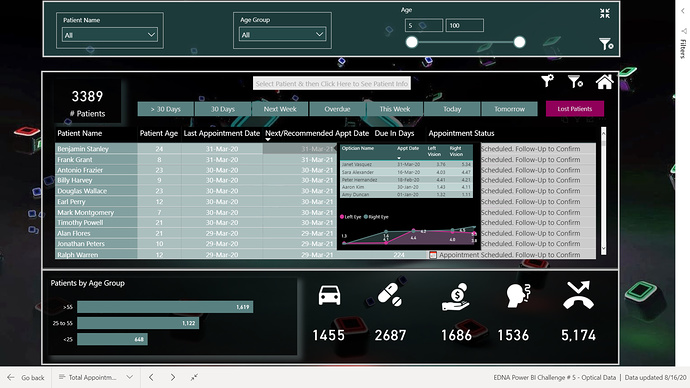
Task: Select the Next Week tab
Action: (280, 109)
